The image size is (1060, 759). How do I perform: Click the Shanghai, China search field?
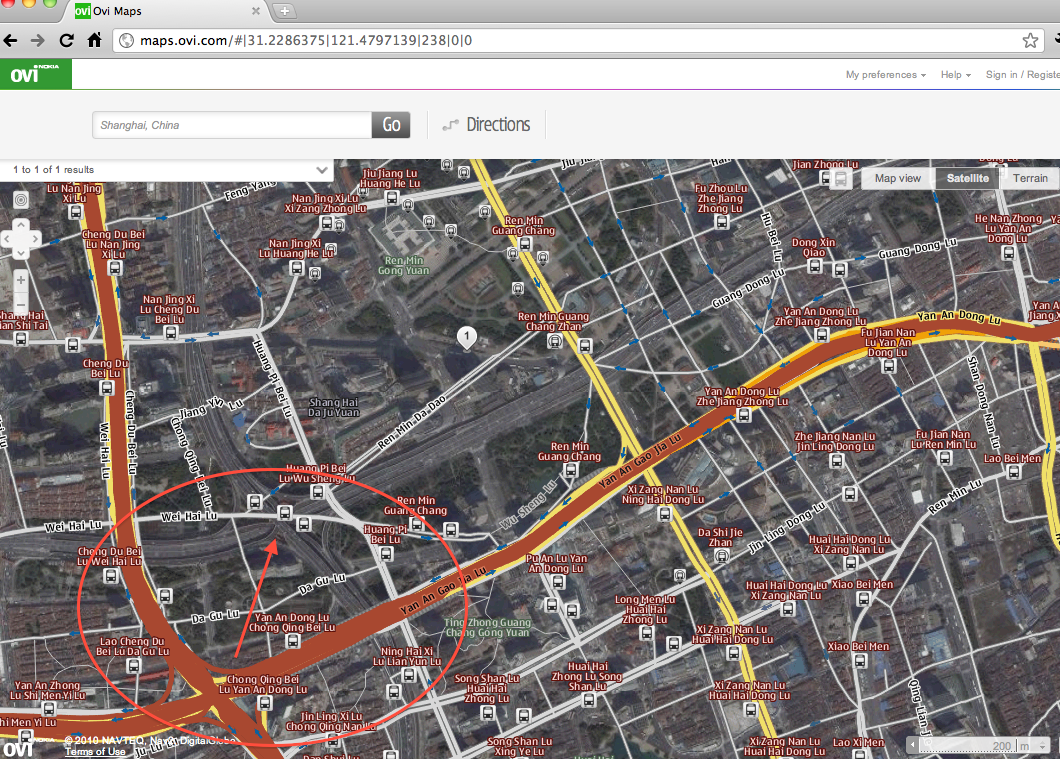232,125
